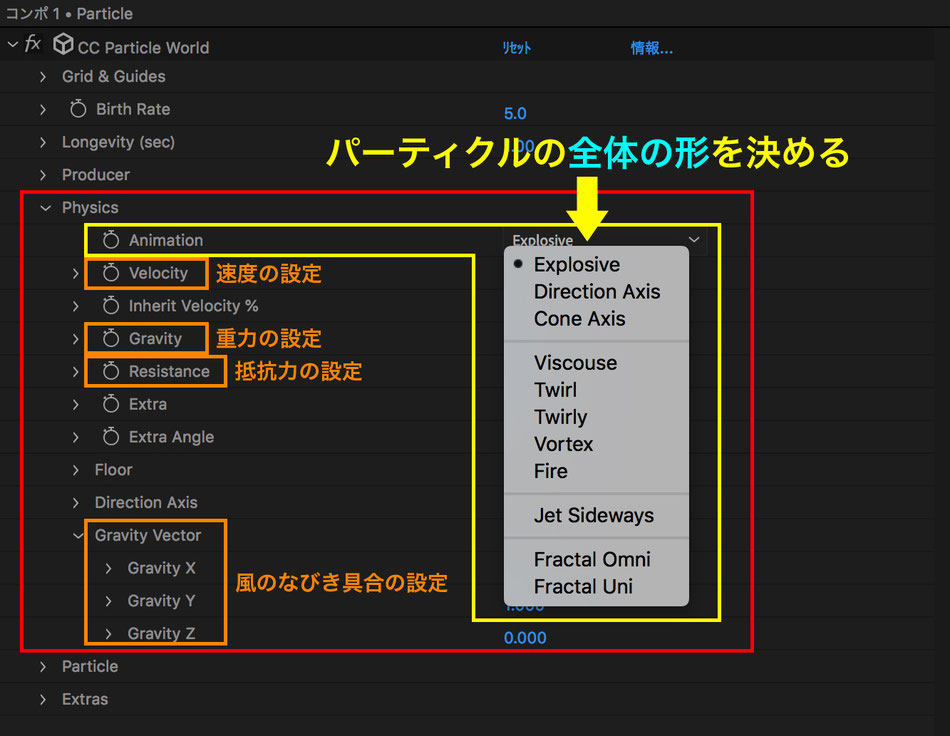Expand the Longevity (sec) property
Screen dimensions: 950x736
tap(42, 142)
